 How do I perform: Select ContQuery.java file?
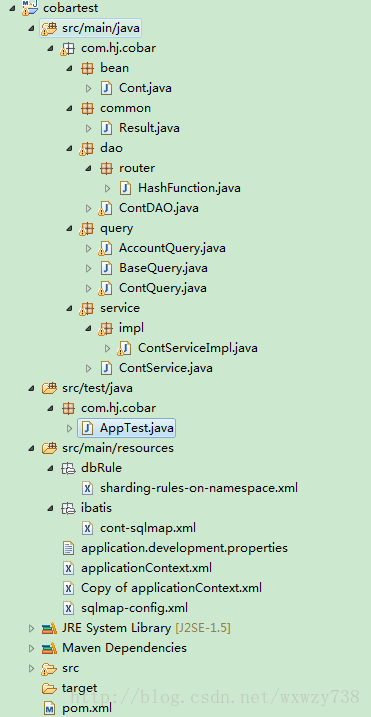[x=162, y=288]
